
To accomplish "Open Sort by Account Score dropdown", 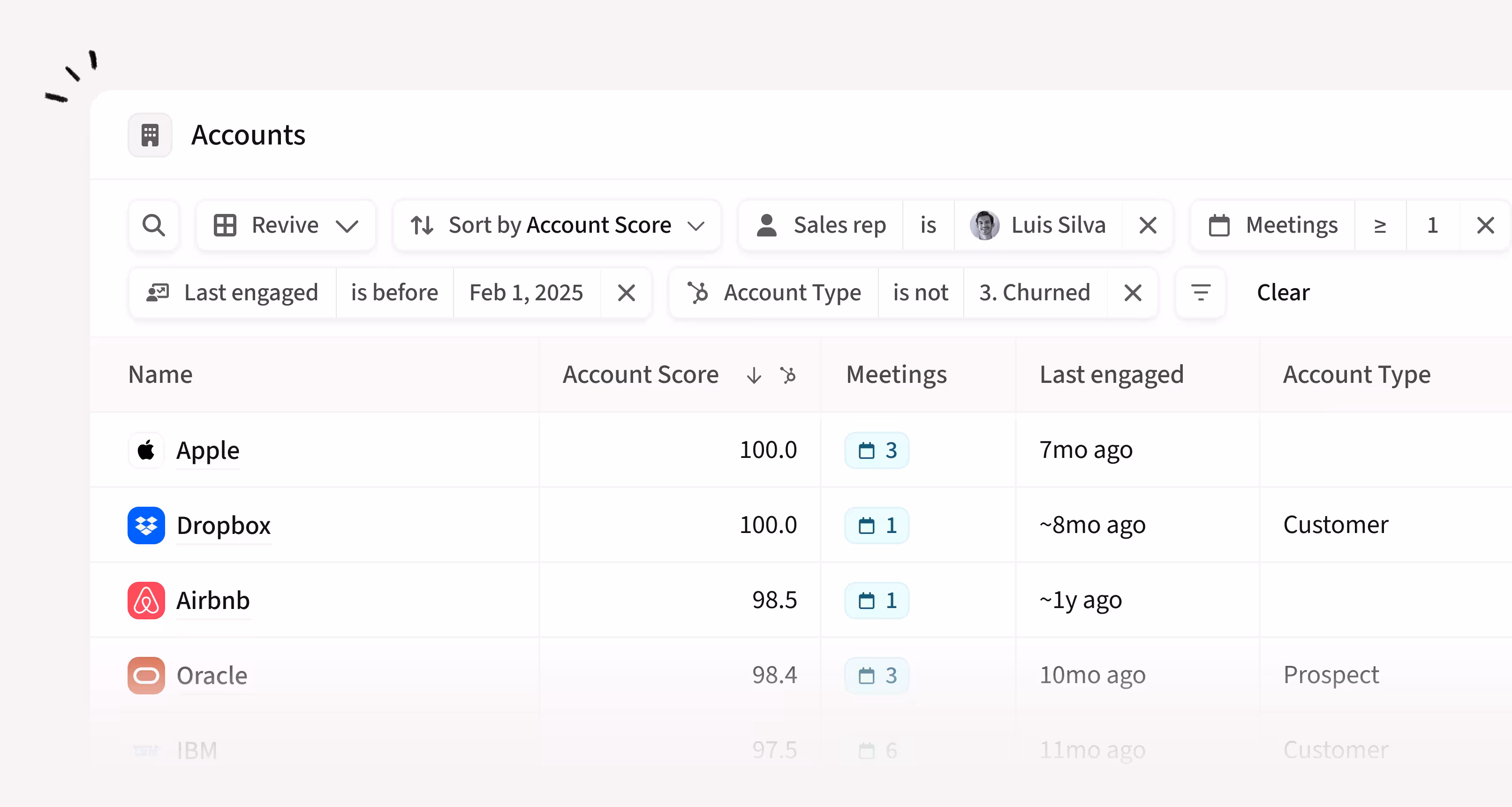I will click(x=557, y=226).
